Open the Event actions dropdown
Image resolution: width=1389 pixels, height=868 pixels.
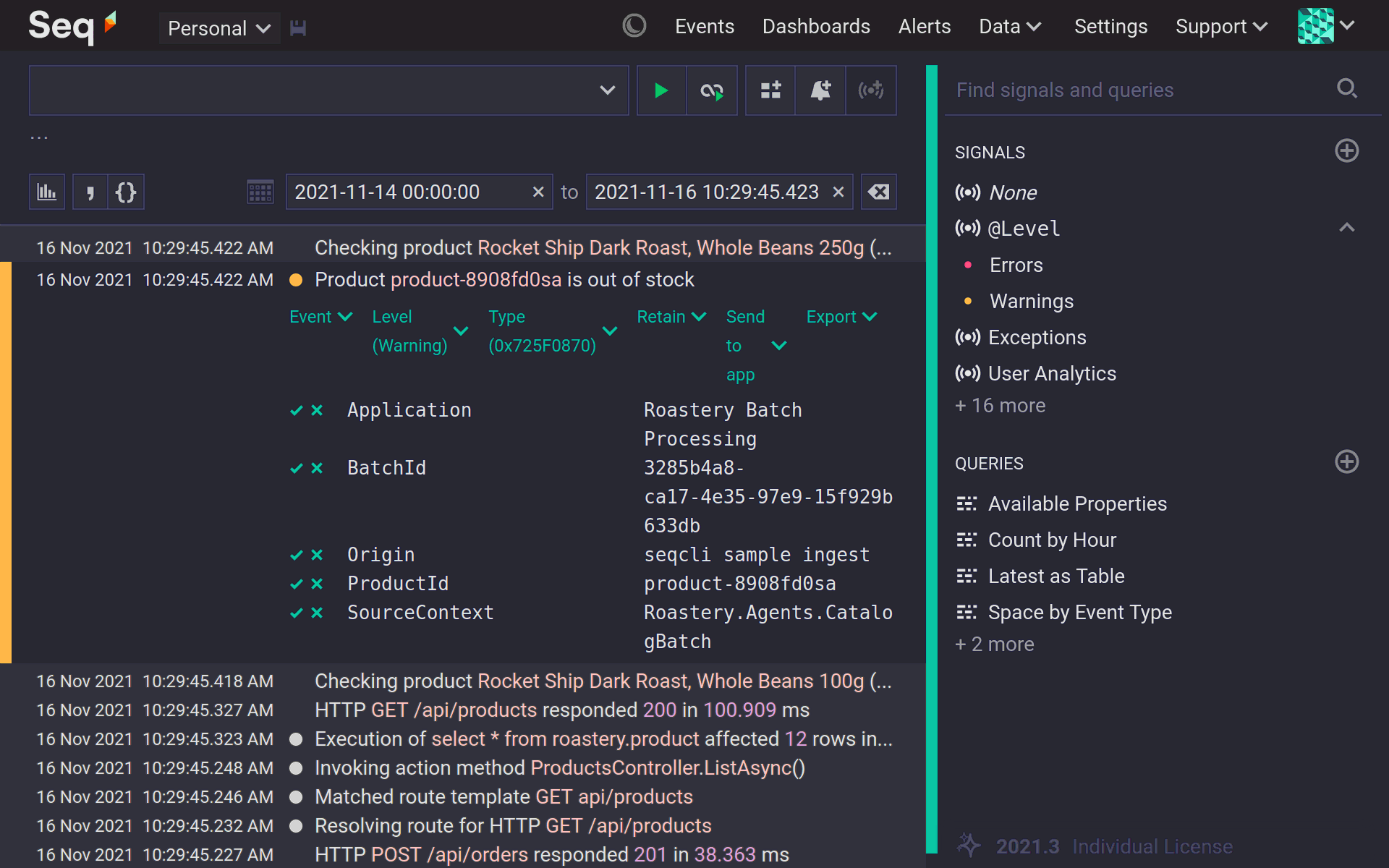point(320,317)
